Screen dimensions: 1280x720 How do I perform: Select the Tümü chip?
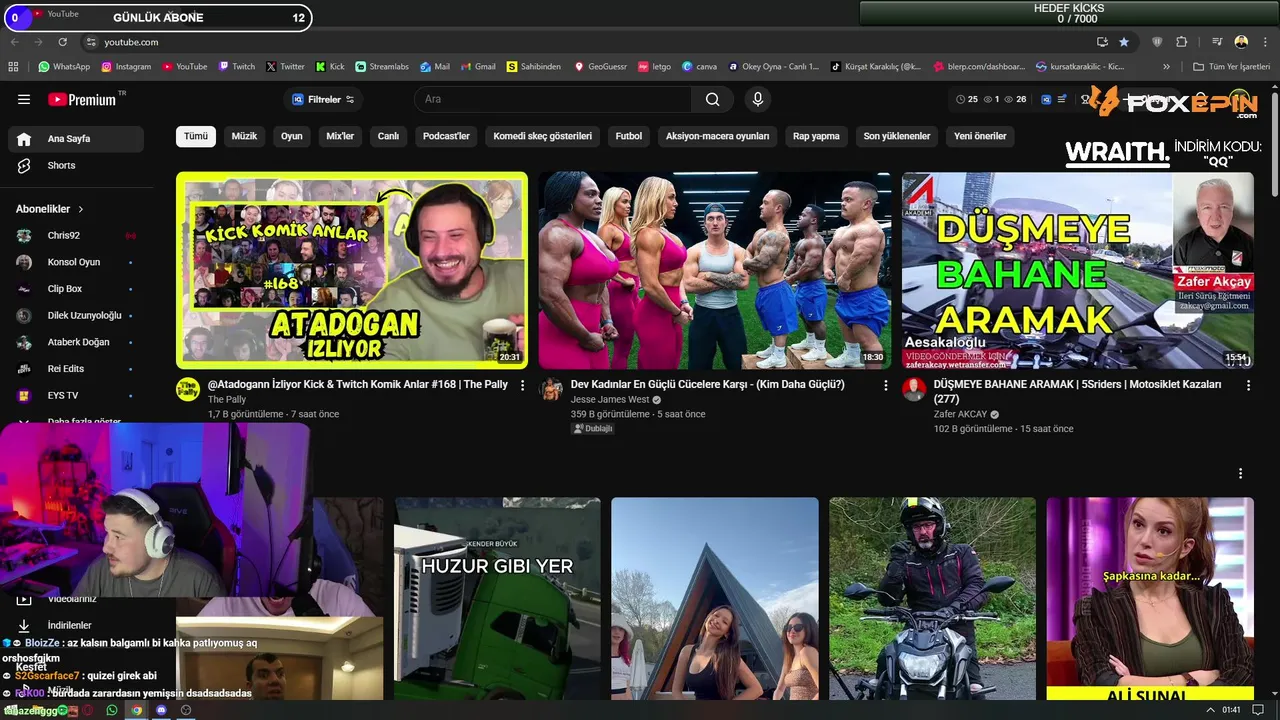coord(196,136)
